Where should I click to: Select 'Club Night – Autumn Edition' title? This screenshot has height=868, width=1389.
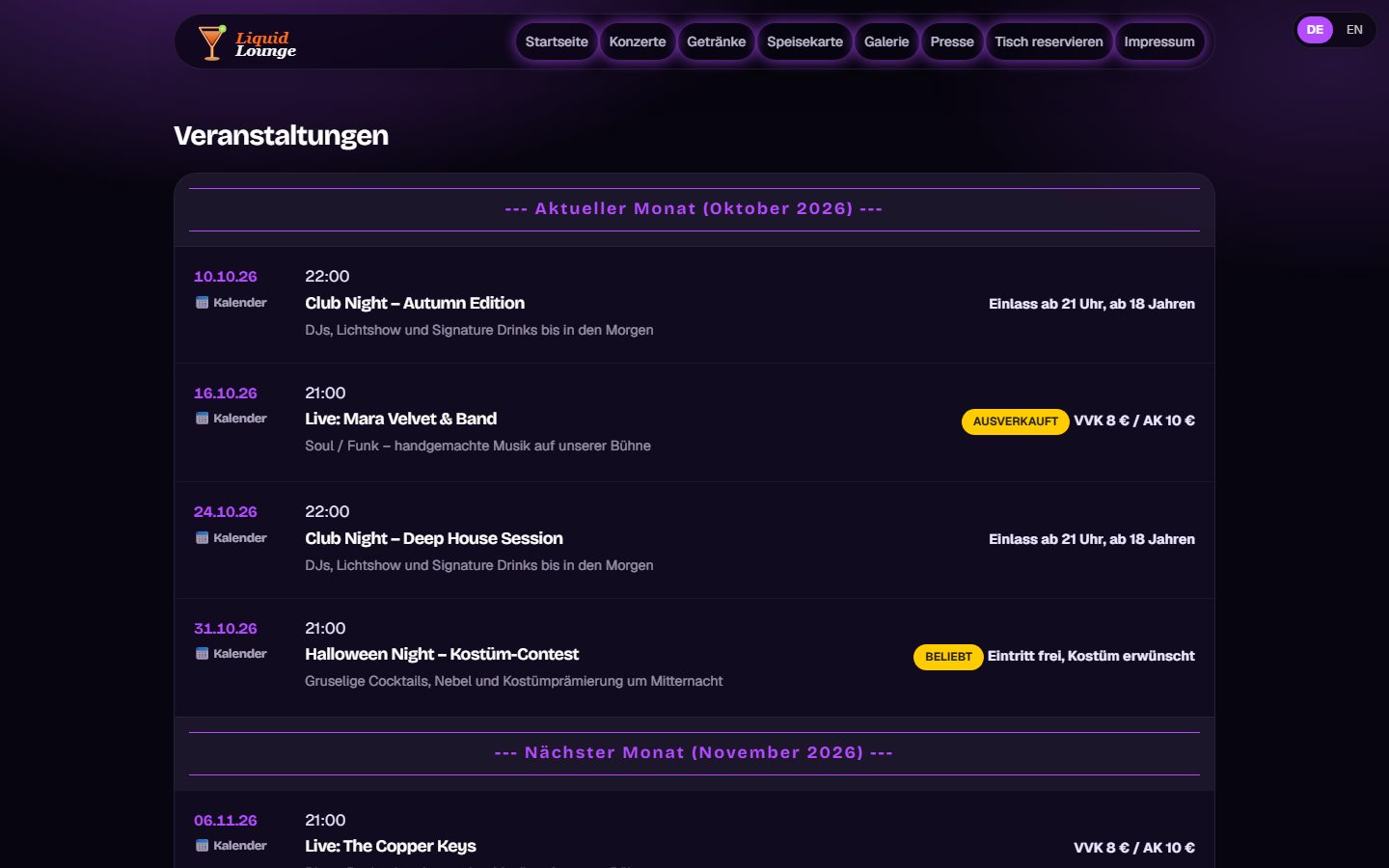click(415, 303)
